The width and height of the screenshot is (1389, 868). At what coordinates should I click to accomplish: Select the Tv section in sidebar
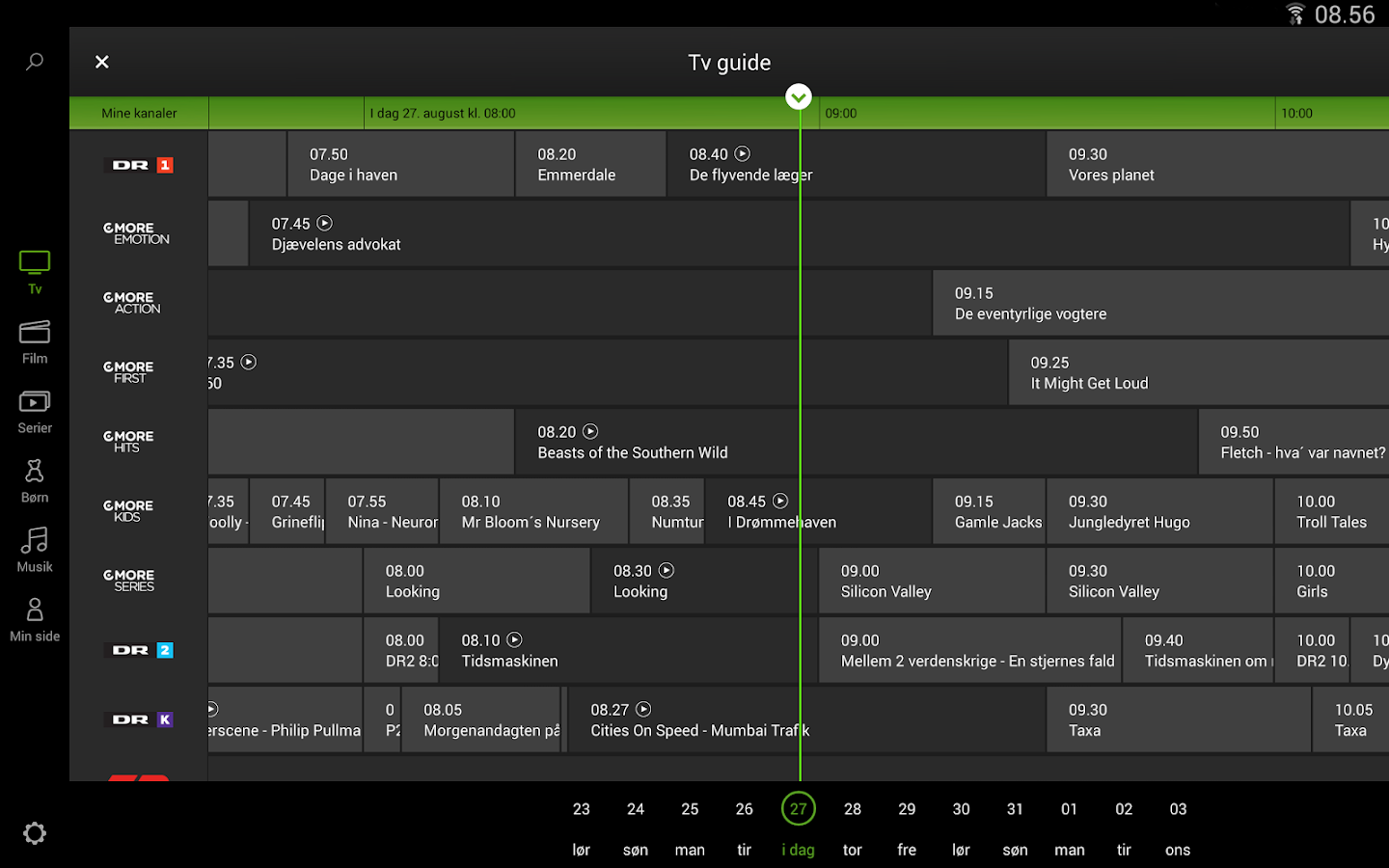(35, 270)
